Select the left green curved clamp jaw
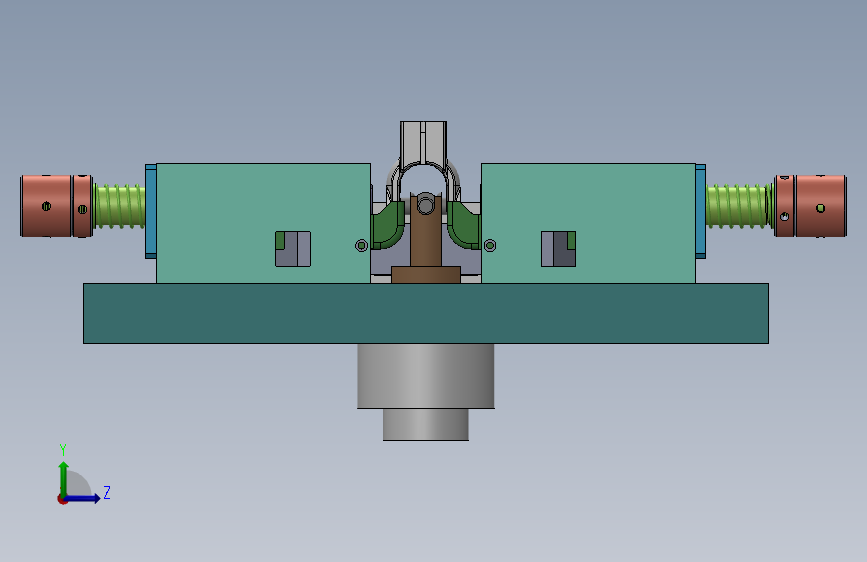 (388, 225)
